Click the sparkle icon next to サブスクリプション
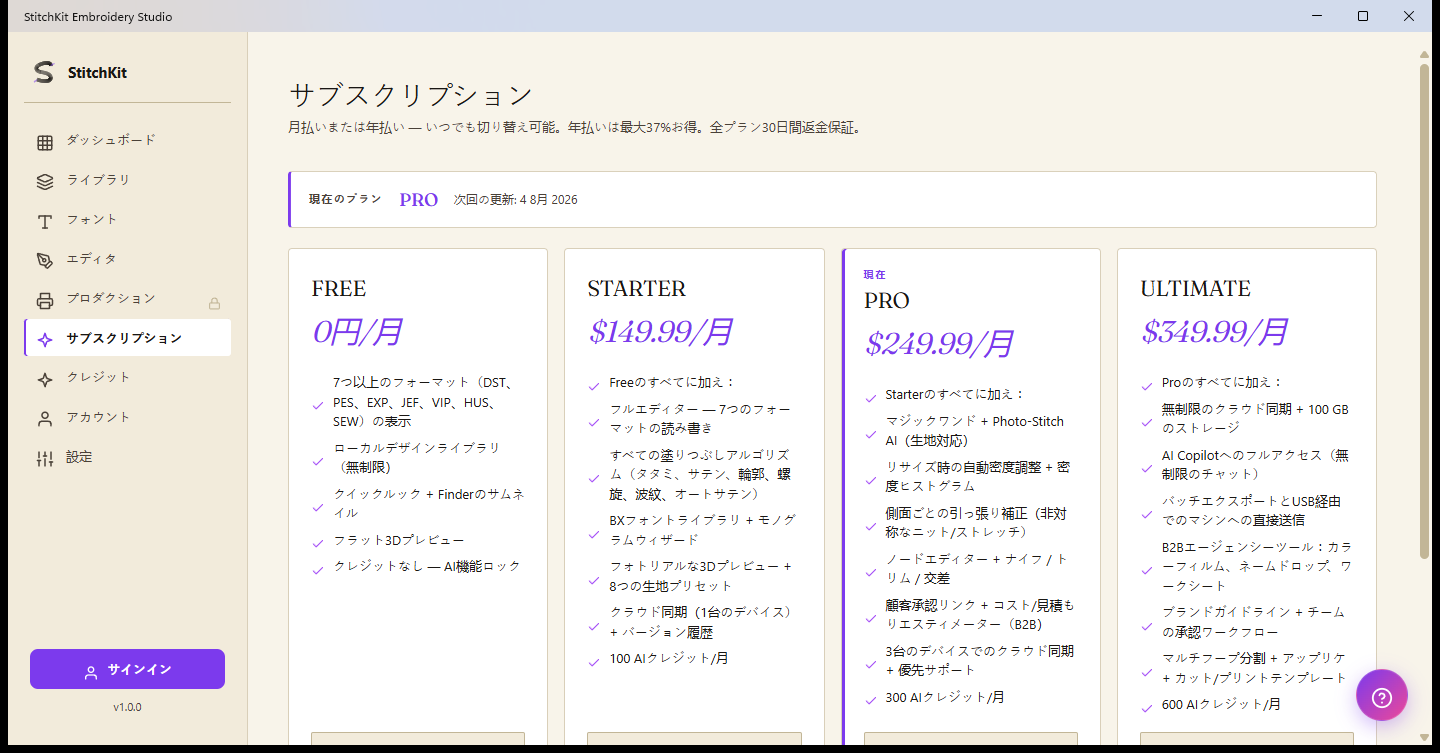The width and height of the screenshot is (1440, 753). [45, 340]
